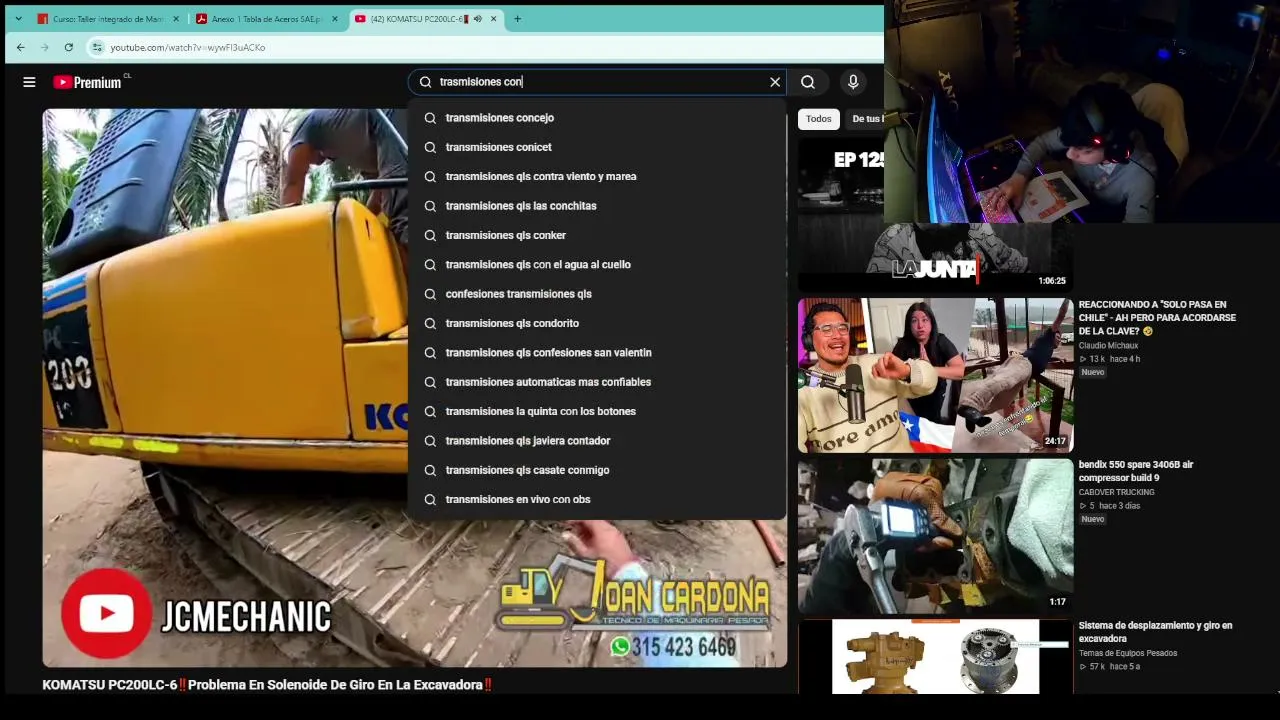Image resolution: width=1280 pixels, height=720 pixels.
Task: Close the KOMATSU PC200LC-6 tab
Action: point(494,18)
